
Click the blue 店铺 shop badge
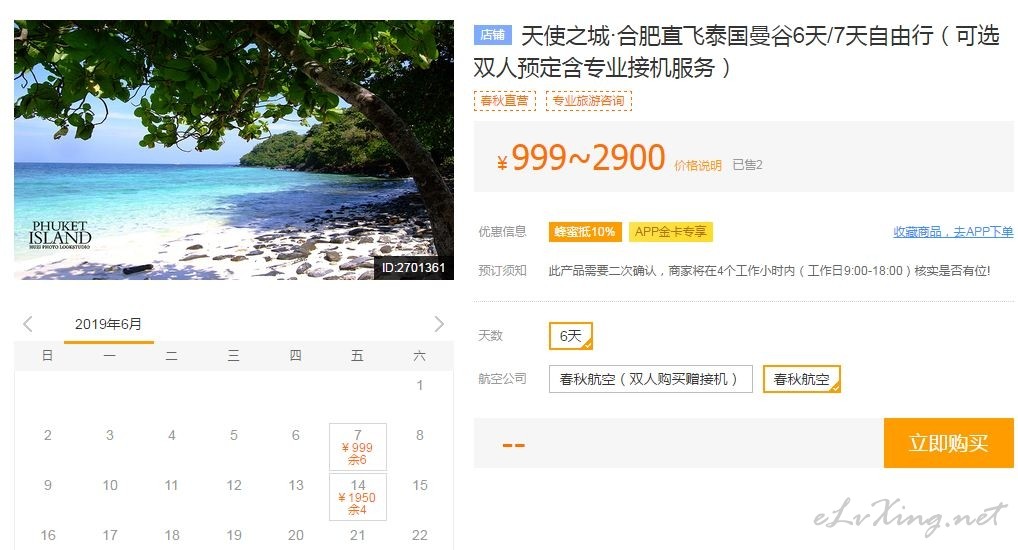(493, 34)
